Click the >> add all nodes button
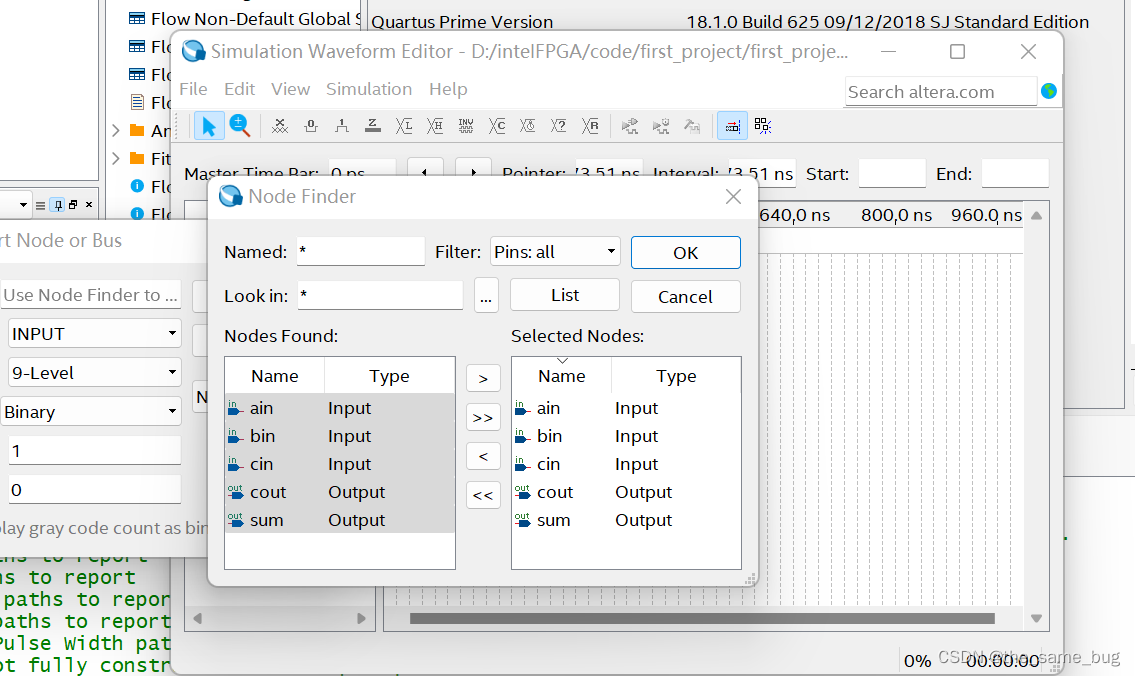The width and height of the screenshot is (1135, 676). coord(483,418)
